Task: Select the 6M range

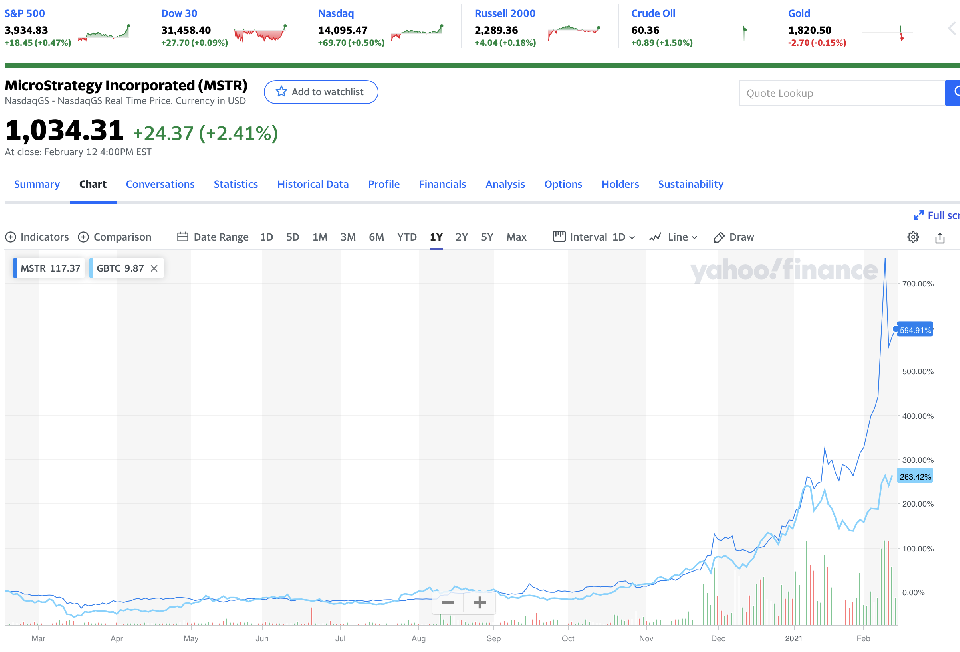Action: [x=377, y=237]
